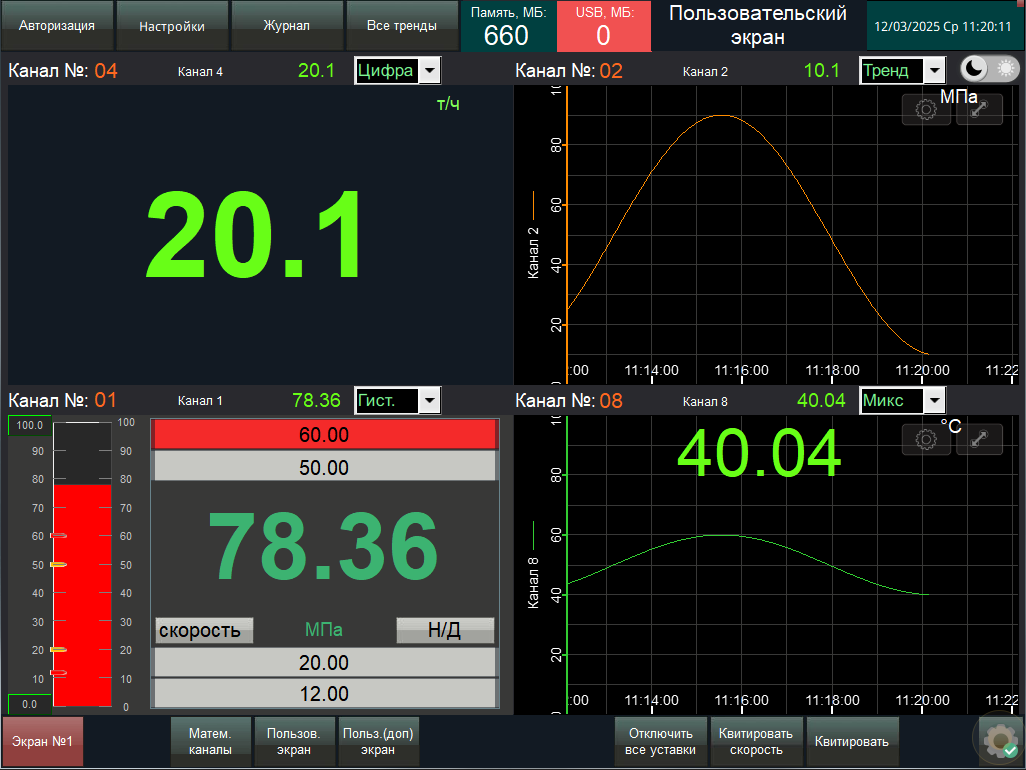Open chart settings gear for Канал 8

pos(926,439)
